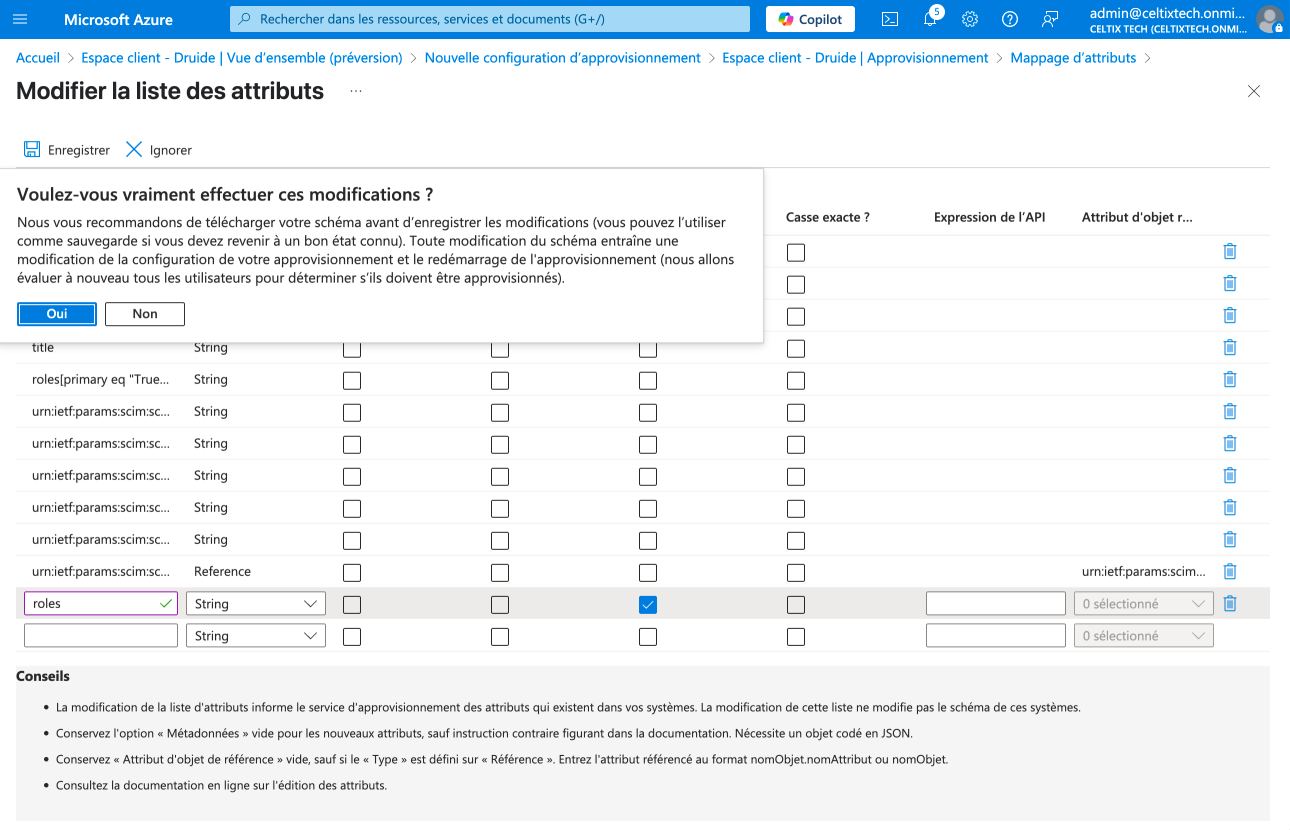Click Enregistrer in the toolbar
Viewport: 1290px width, 830px height.
click(x=67, y=150)
